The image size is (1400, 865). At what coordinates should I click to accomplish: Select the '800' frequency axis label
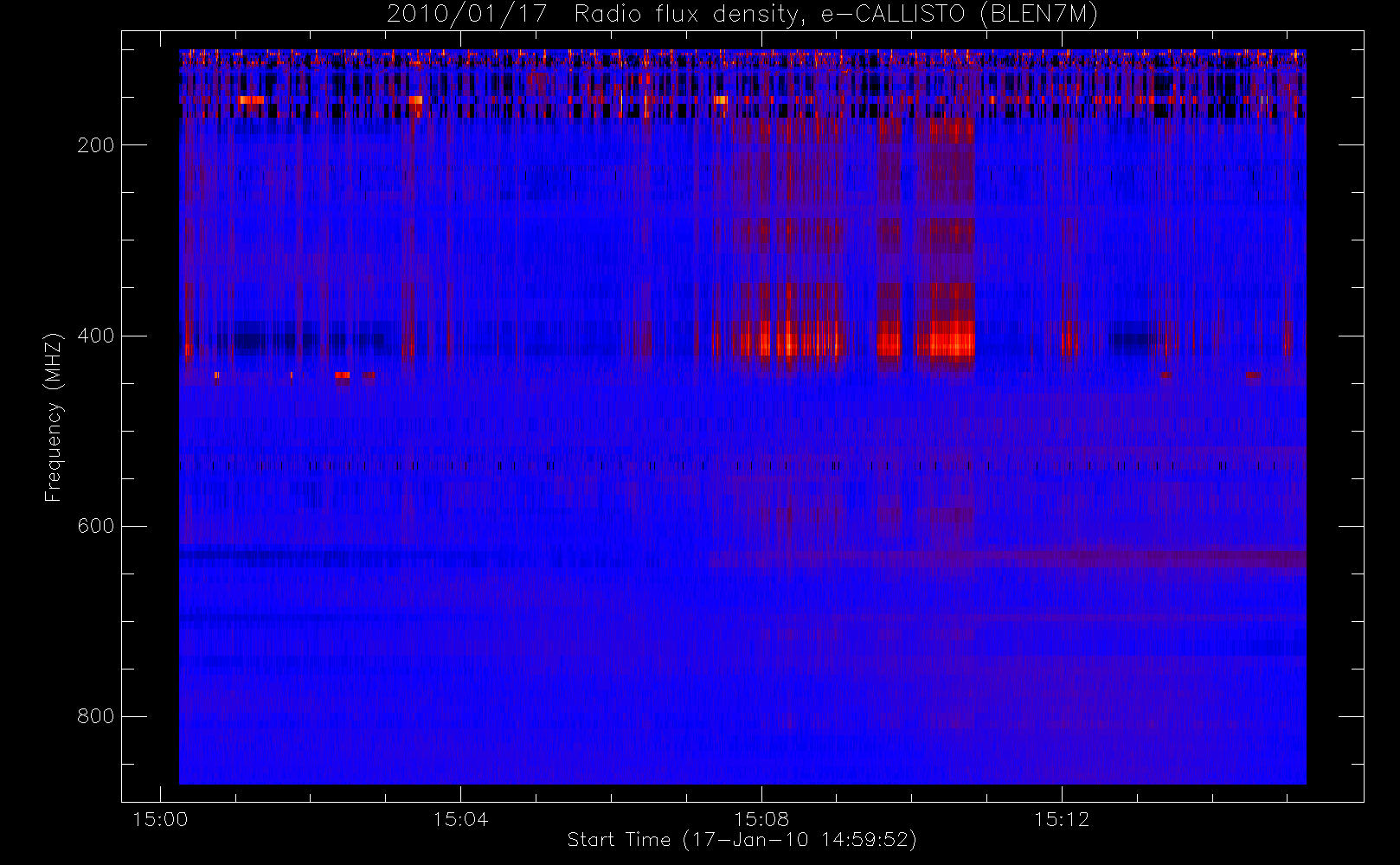click(x=95, y=716)
